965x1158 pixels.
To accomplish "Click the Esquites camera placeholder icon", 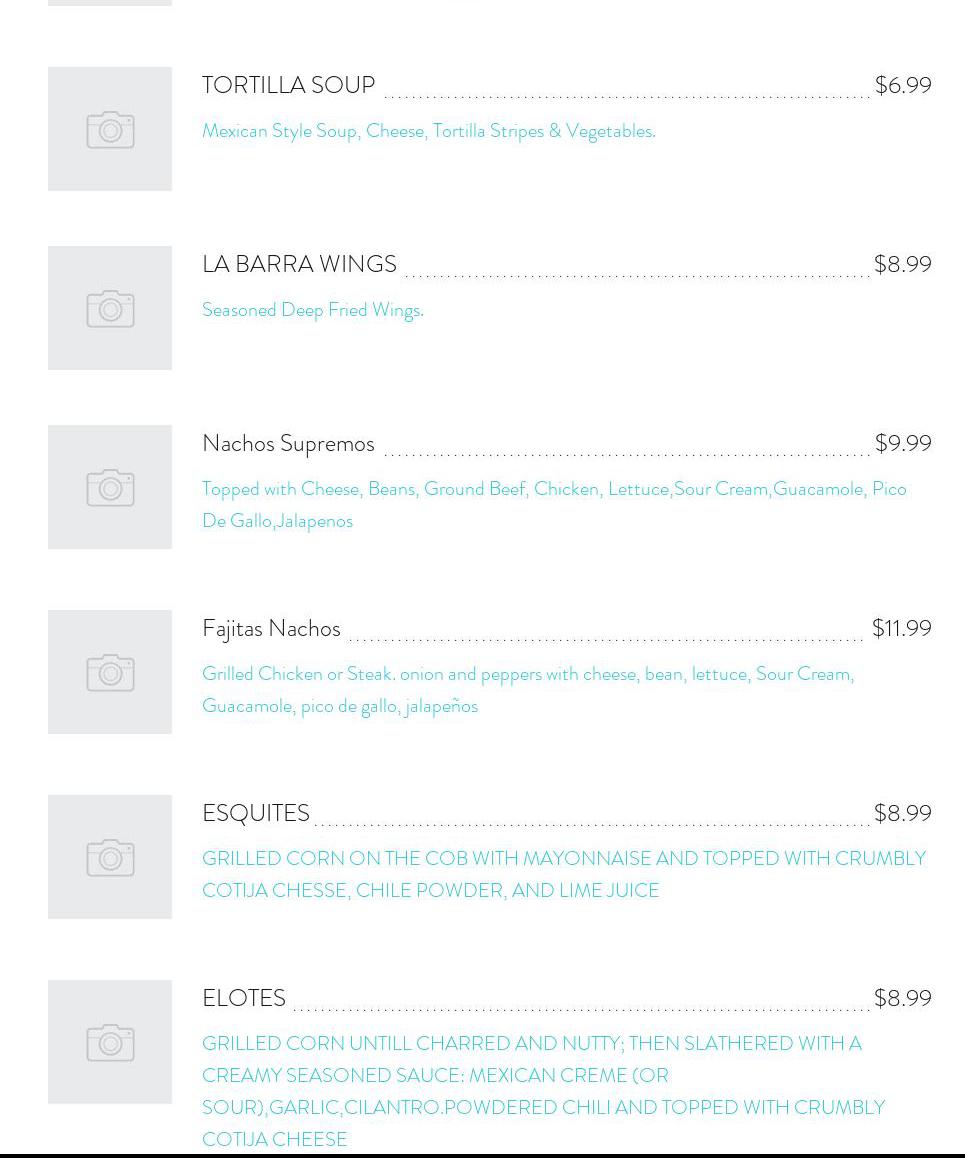I will click(110, 857).
